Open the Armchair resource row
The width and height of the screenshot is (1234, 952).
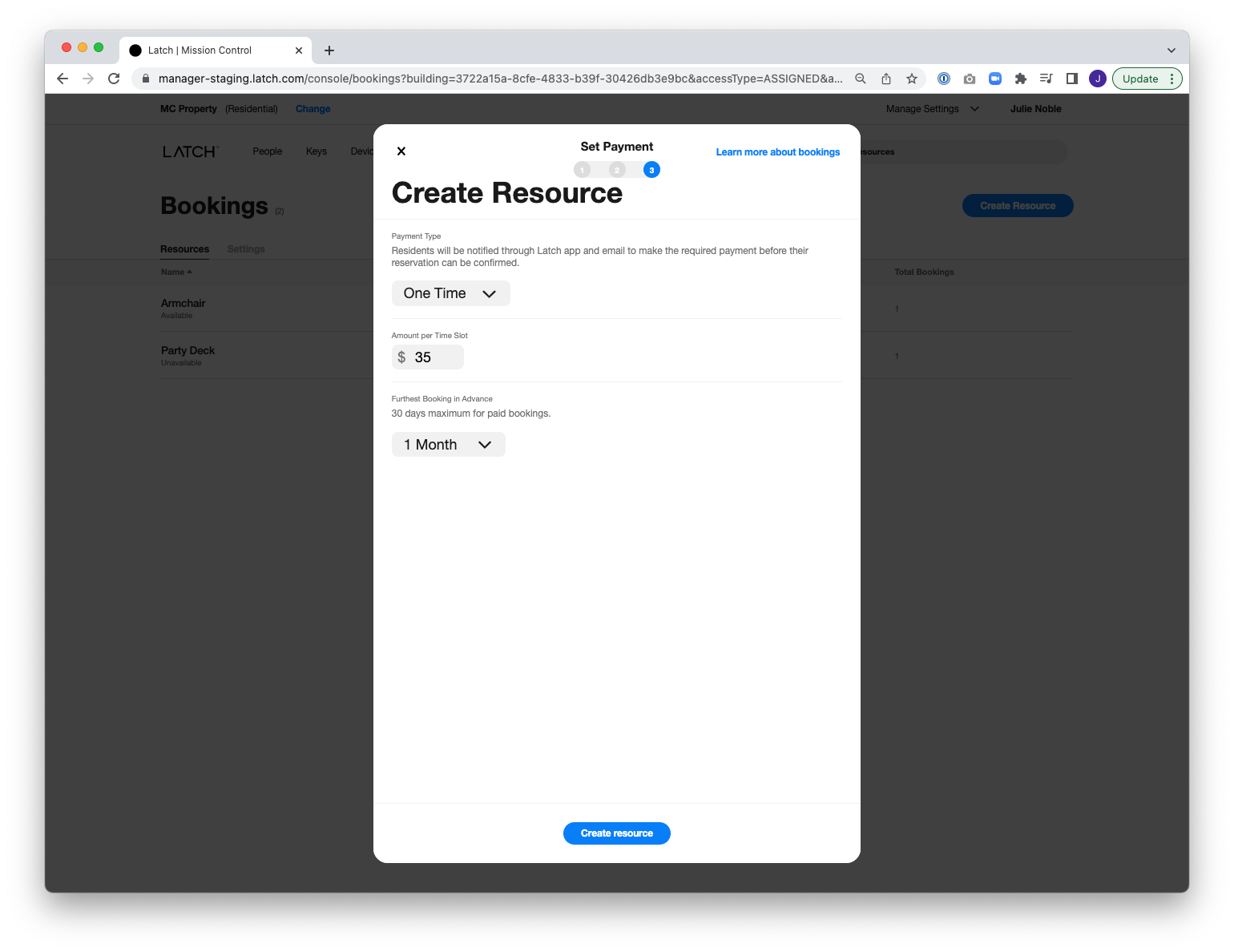click(617, 309)
